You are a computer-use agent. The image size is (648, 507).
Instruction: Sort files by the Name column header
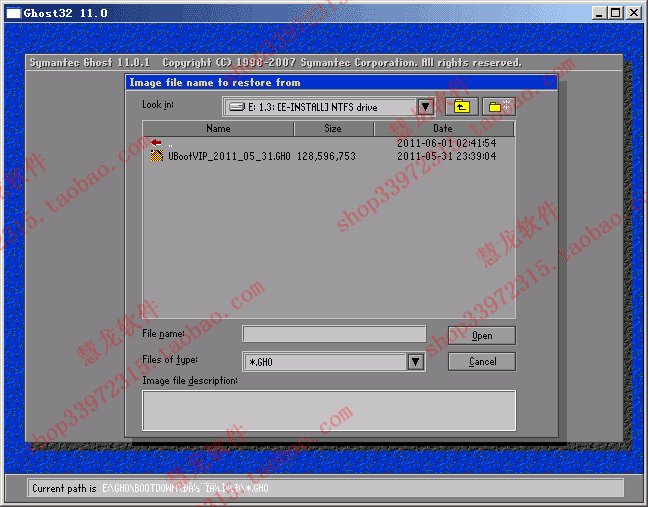(x=218, y=129)
